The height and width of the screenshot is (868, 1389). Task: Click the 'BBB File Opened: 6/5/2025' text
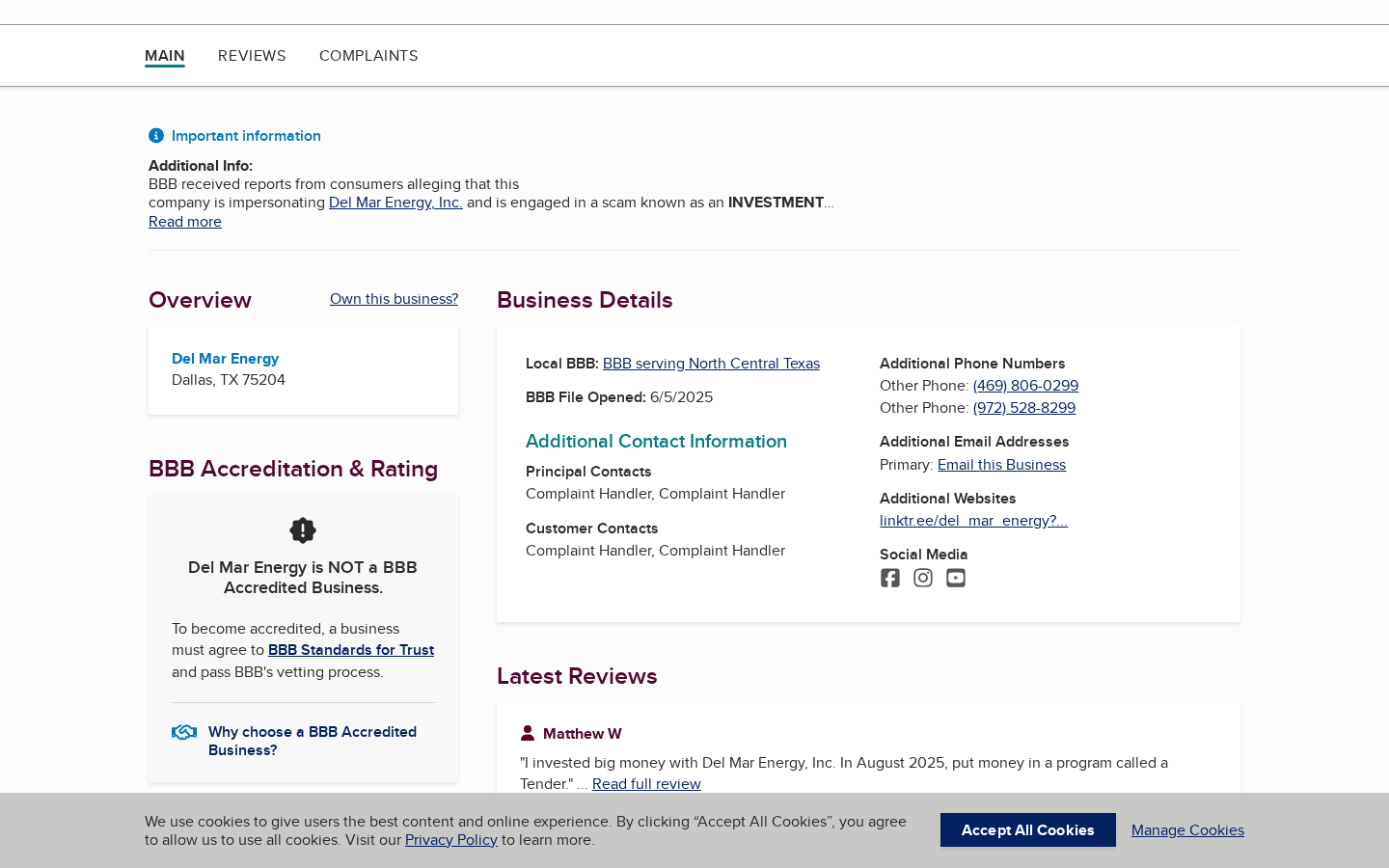click(x=619, y=397)
